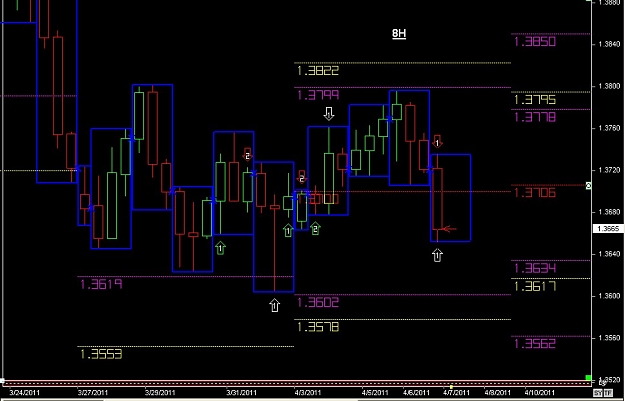The image size is (625, 401).
Task: Click the SY button in the corner
Action: coord(597,393)
